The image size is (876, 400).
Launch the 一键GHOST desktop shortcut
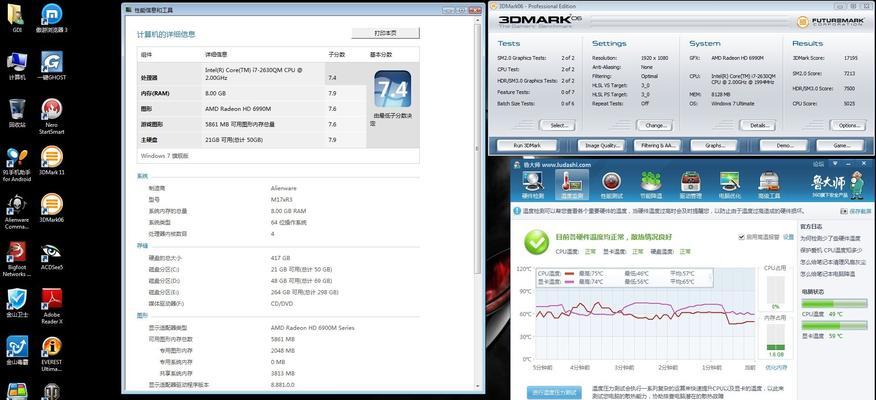coord(51,65)
